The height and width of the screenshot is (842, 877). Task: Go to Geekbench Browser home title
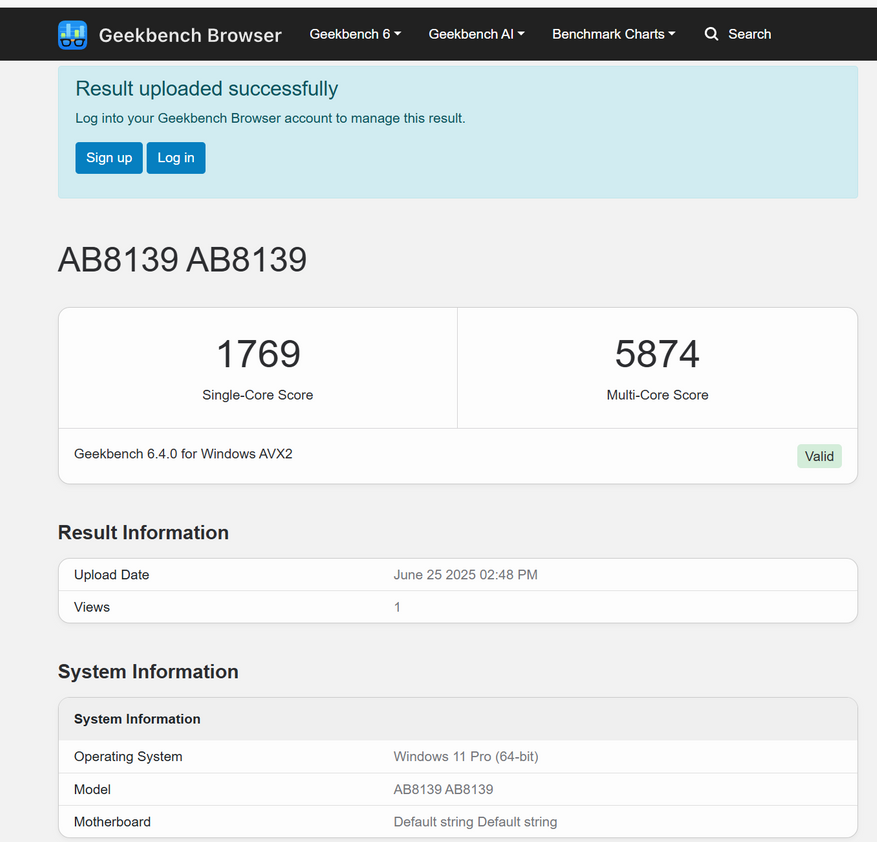pos(190,35)
